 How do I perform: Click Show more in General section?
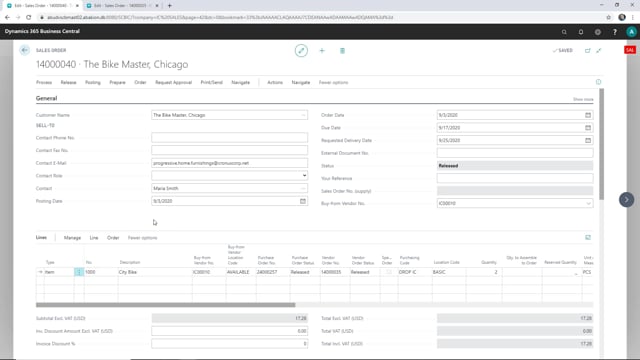point(583,99)
